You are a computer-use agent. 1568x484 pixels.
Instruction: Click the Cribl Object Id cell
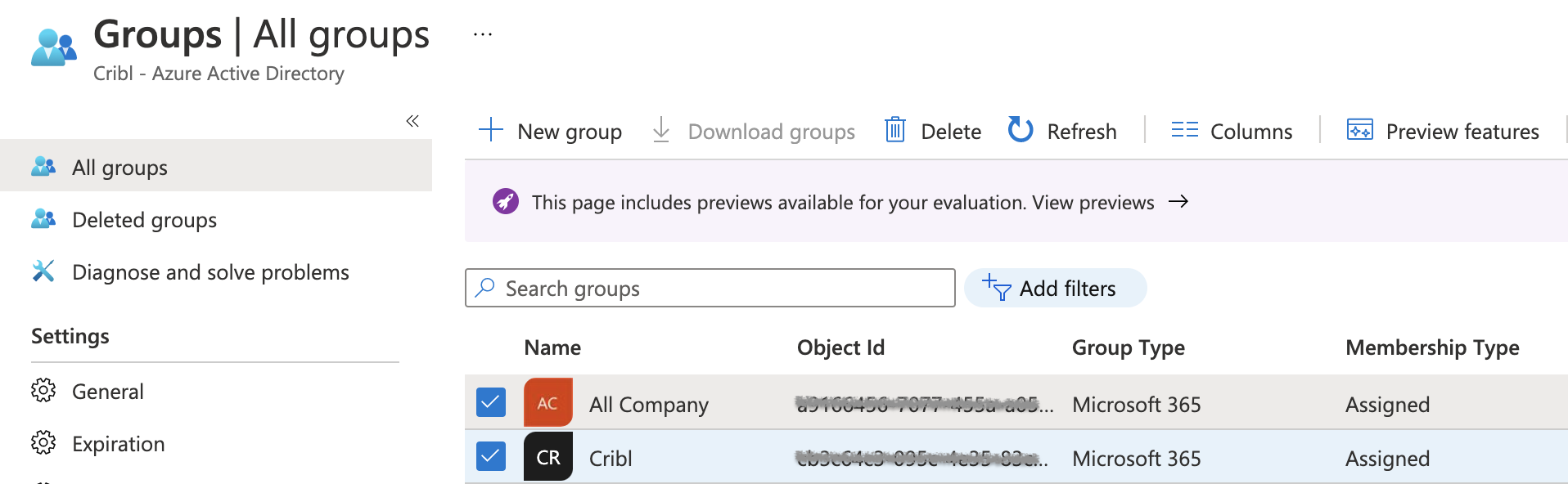point(921,458)
